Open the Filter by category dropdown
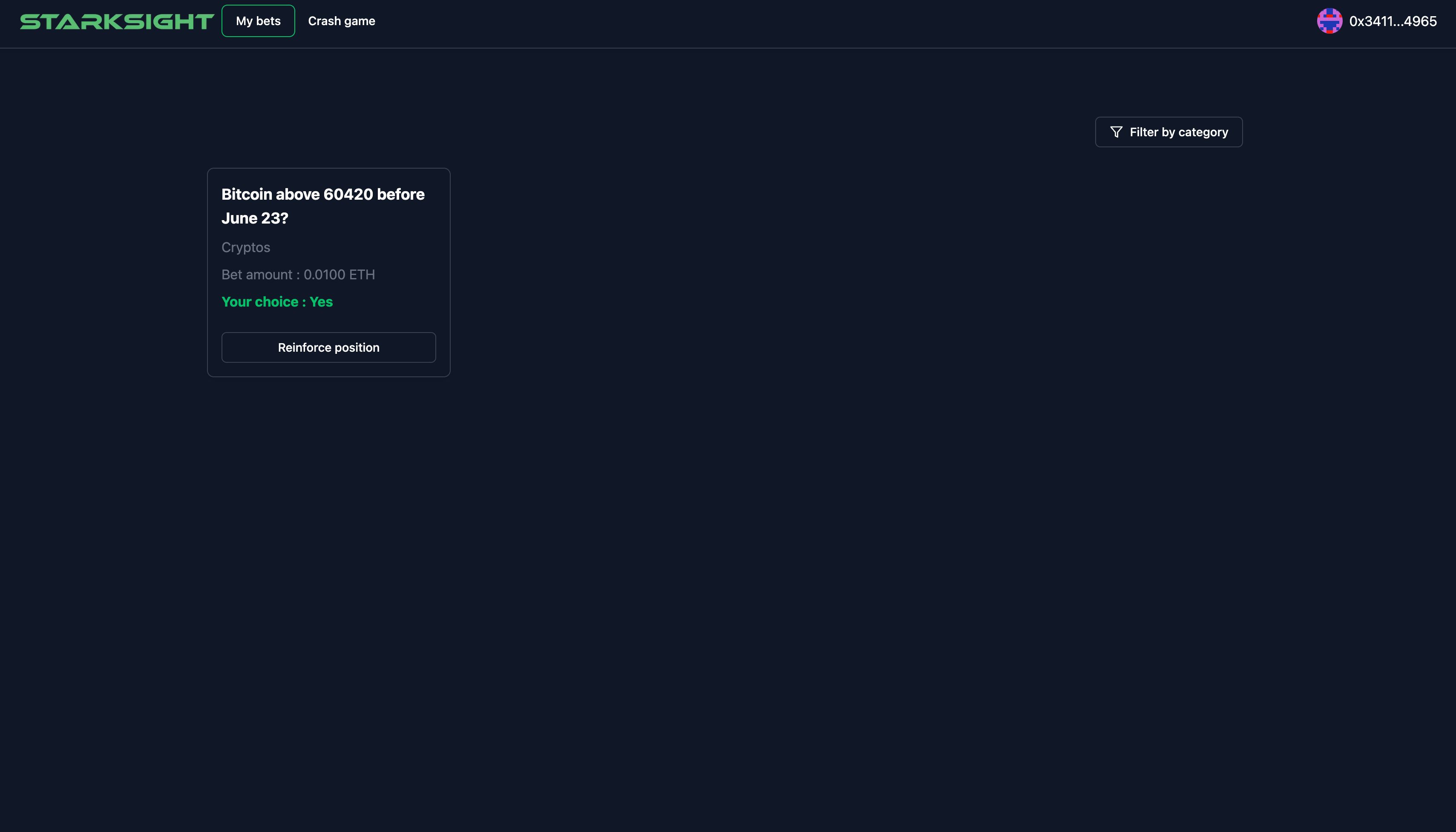Viewport: 1456px width, 832px height. point(1168,132)
